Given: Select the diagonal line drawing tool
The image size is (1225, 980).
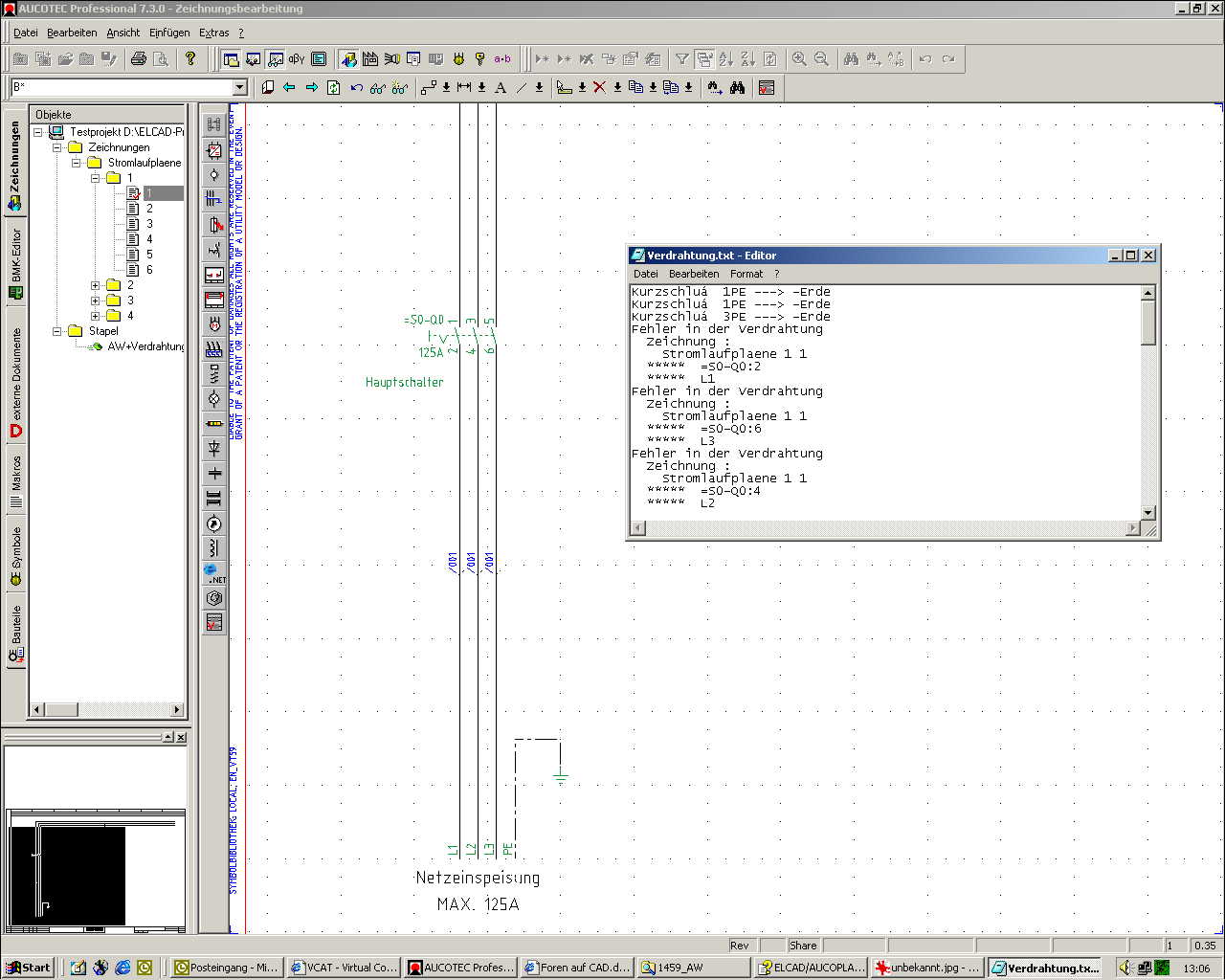Looking at the screenshot, I should 522,88.
